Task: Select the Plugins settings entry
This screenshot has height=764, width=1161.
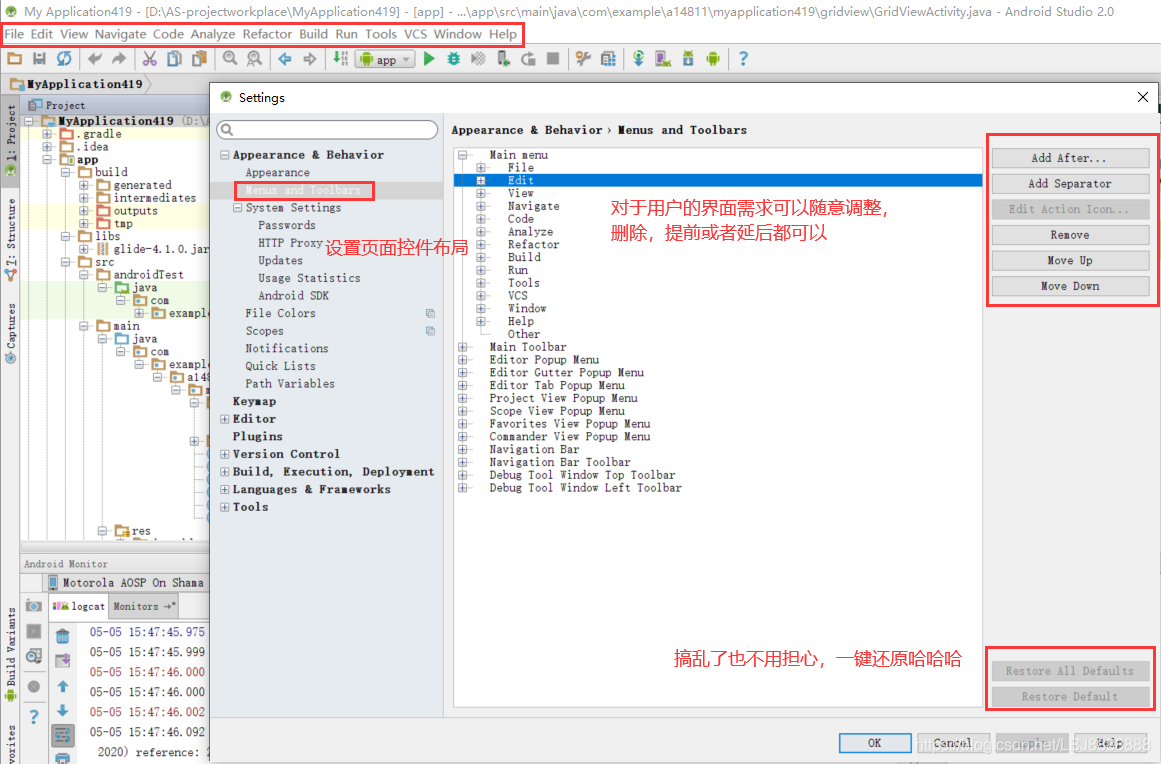Action: [x=257, y=436]
